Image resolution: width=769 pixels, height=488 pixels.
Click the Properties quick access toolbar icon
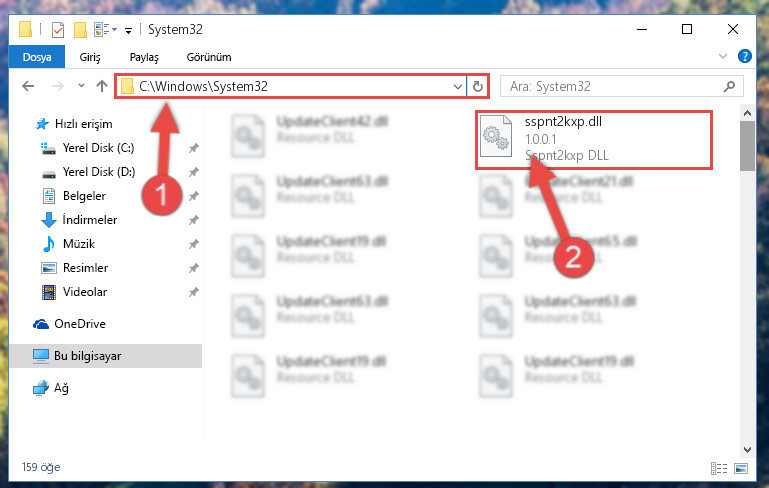click(x=58, y=30)
